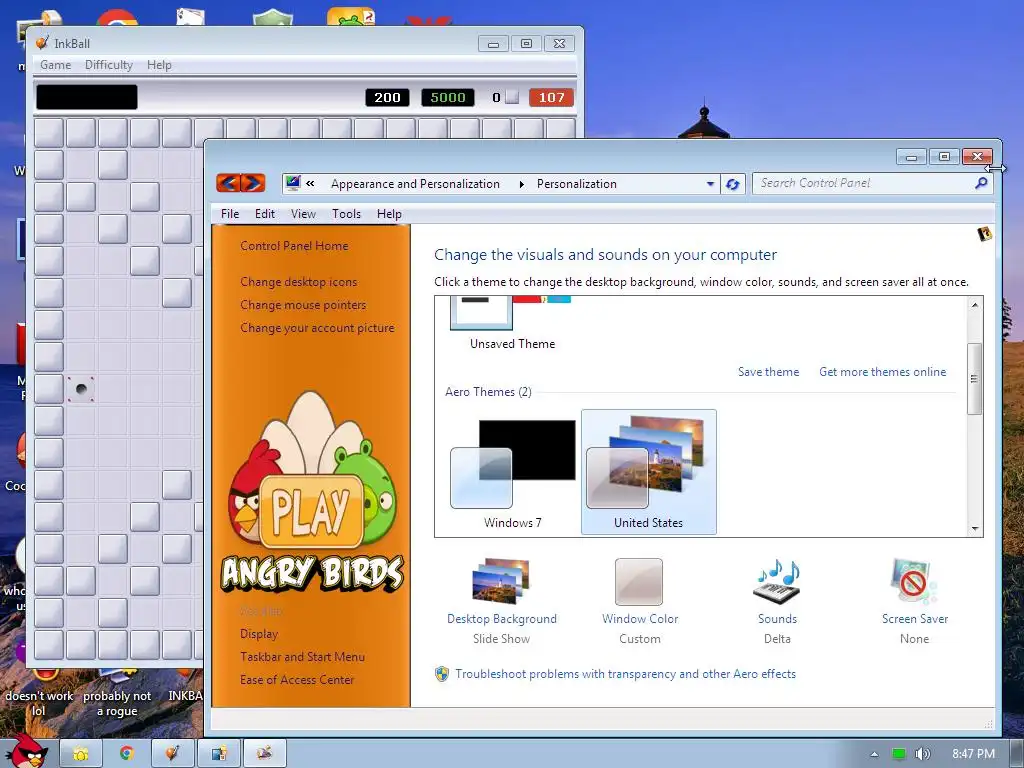Click the 5000 score box in InkBall

(448, 97)
